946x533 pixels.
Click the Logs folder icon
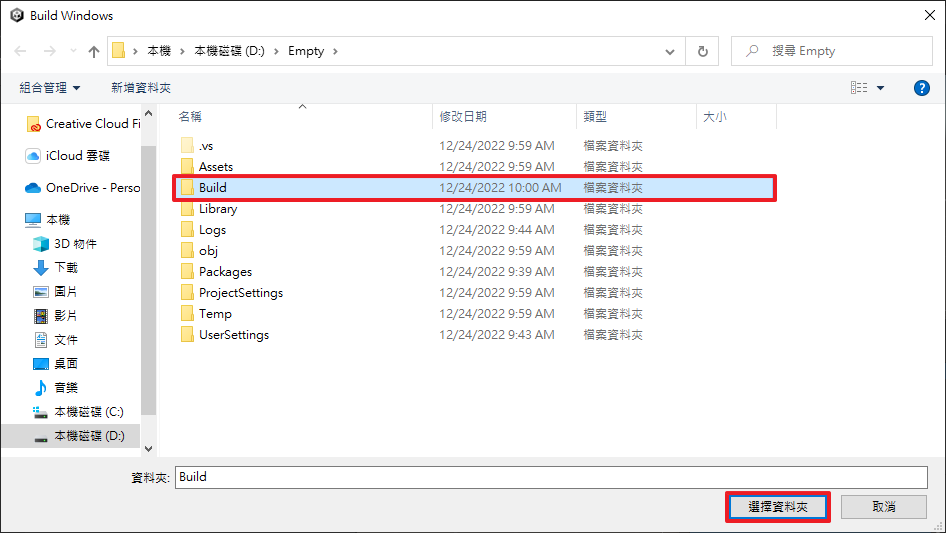coord(187,229)
